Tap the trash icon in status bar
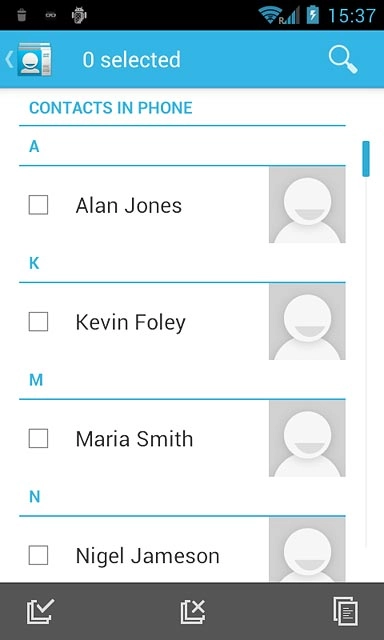This screenshot has height=640, width=384. [22, 16]
